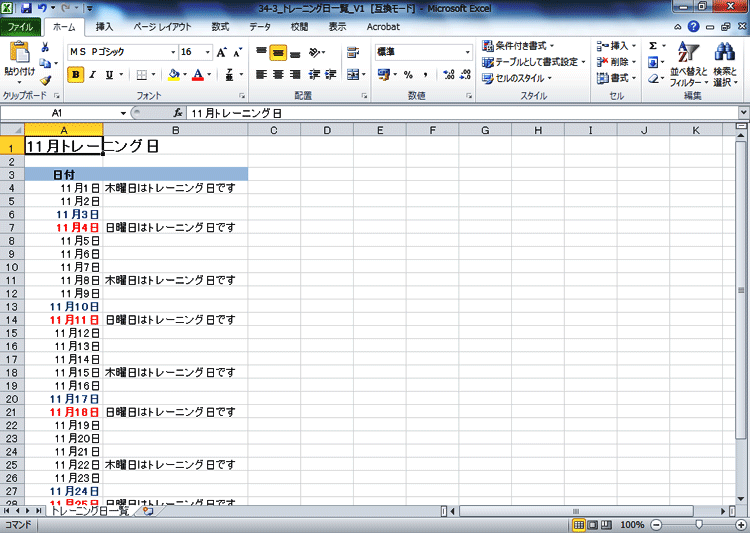Open the number format dropdown 標準
This screenshot has width=750, height=533.
[x=467, y=52]
